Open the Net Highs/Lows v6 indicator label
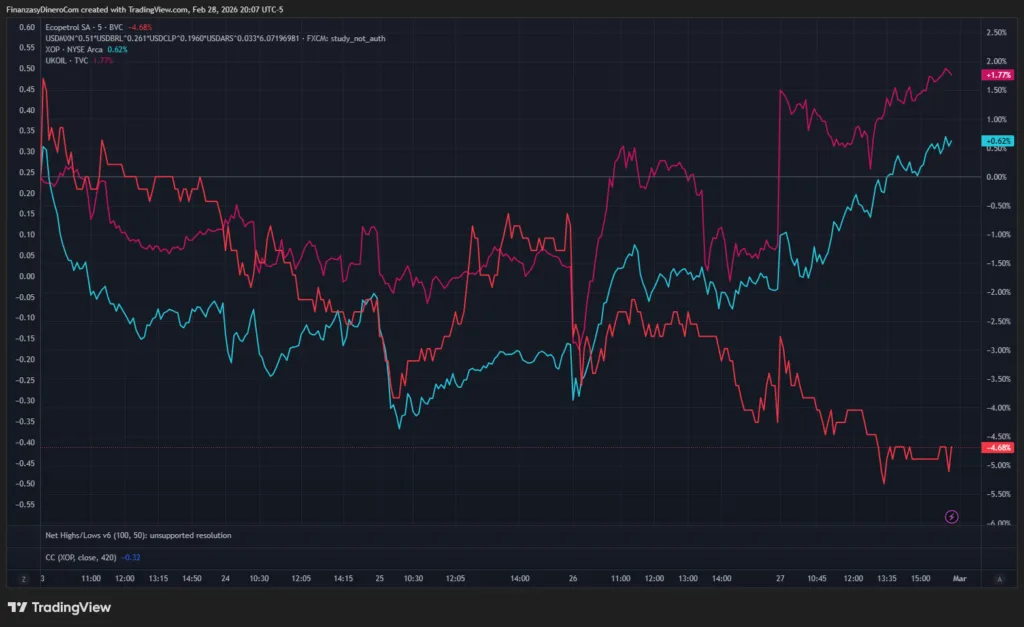 138,535
